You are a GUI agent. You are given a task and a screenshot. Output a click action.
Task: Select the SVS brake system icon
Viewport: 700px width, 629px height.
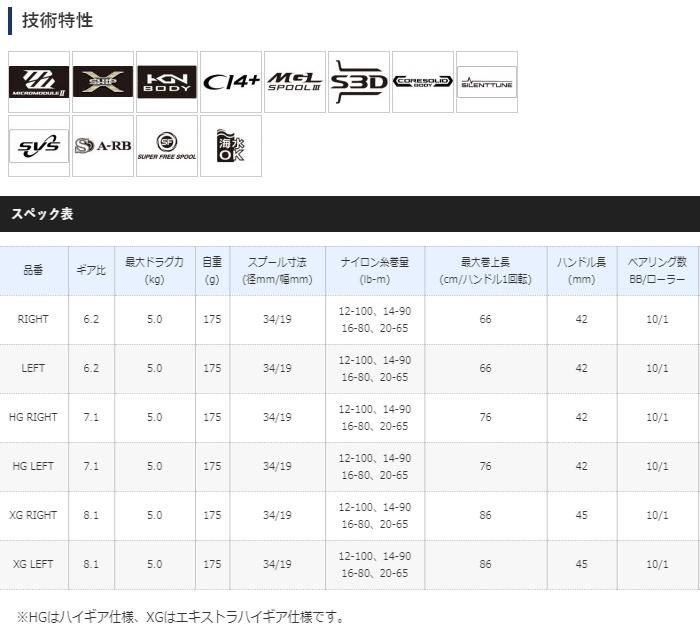(39, 146)
